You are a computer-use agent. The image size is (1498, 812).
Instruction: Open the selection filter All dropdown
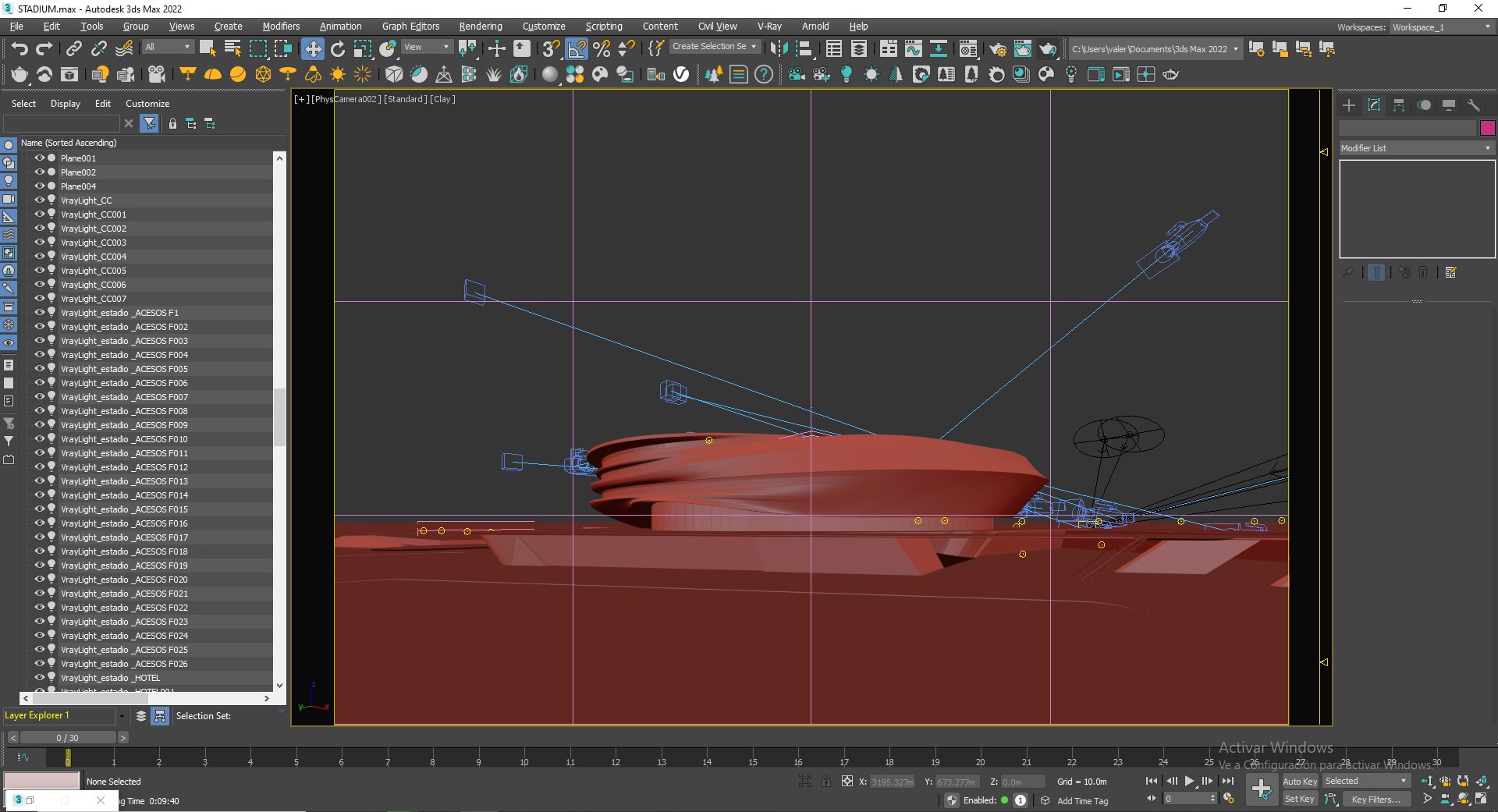[x=168, y=48]
